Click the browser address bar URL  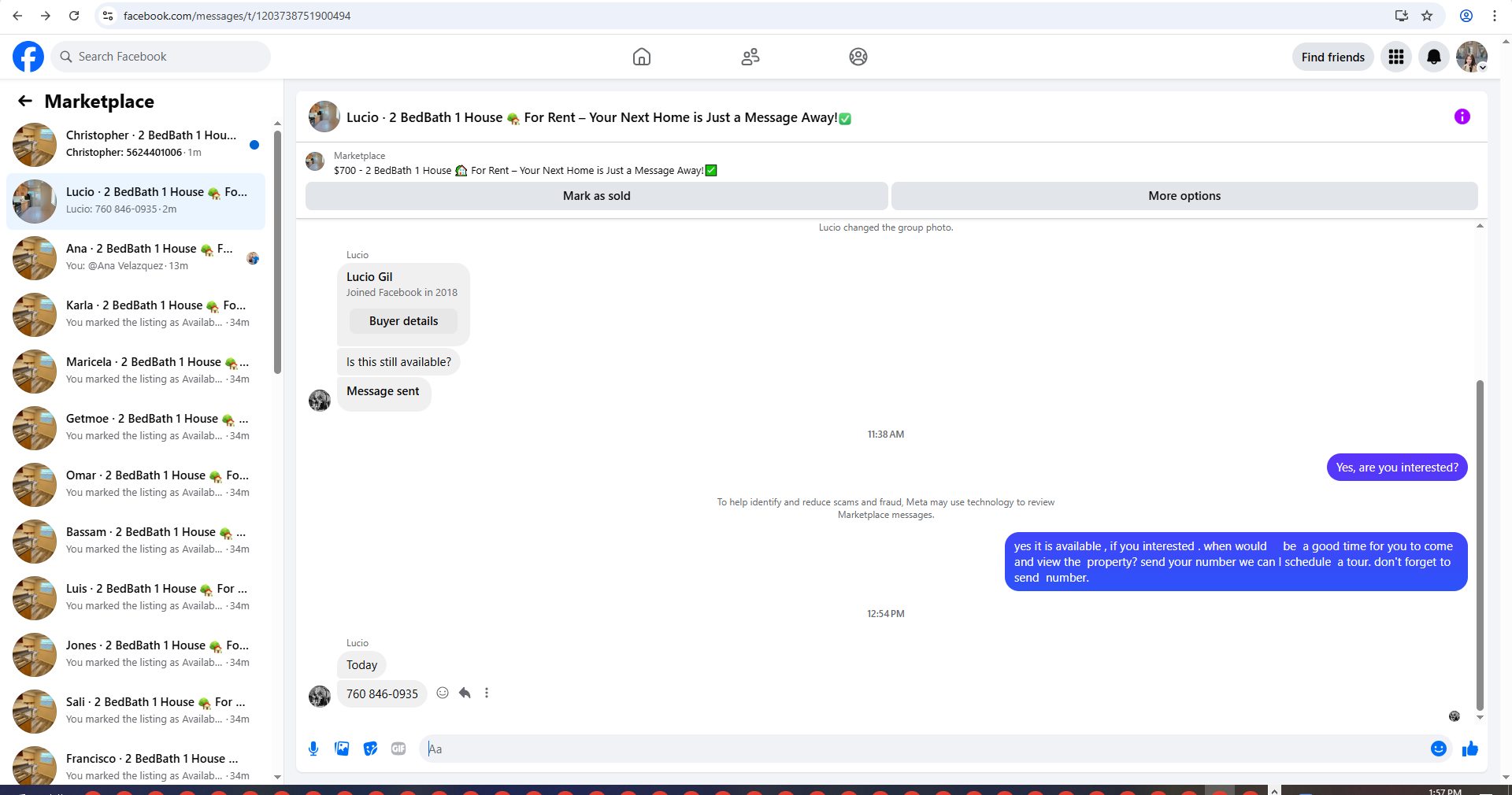(x=237, y=16)
